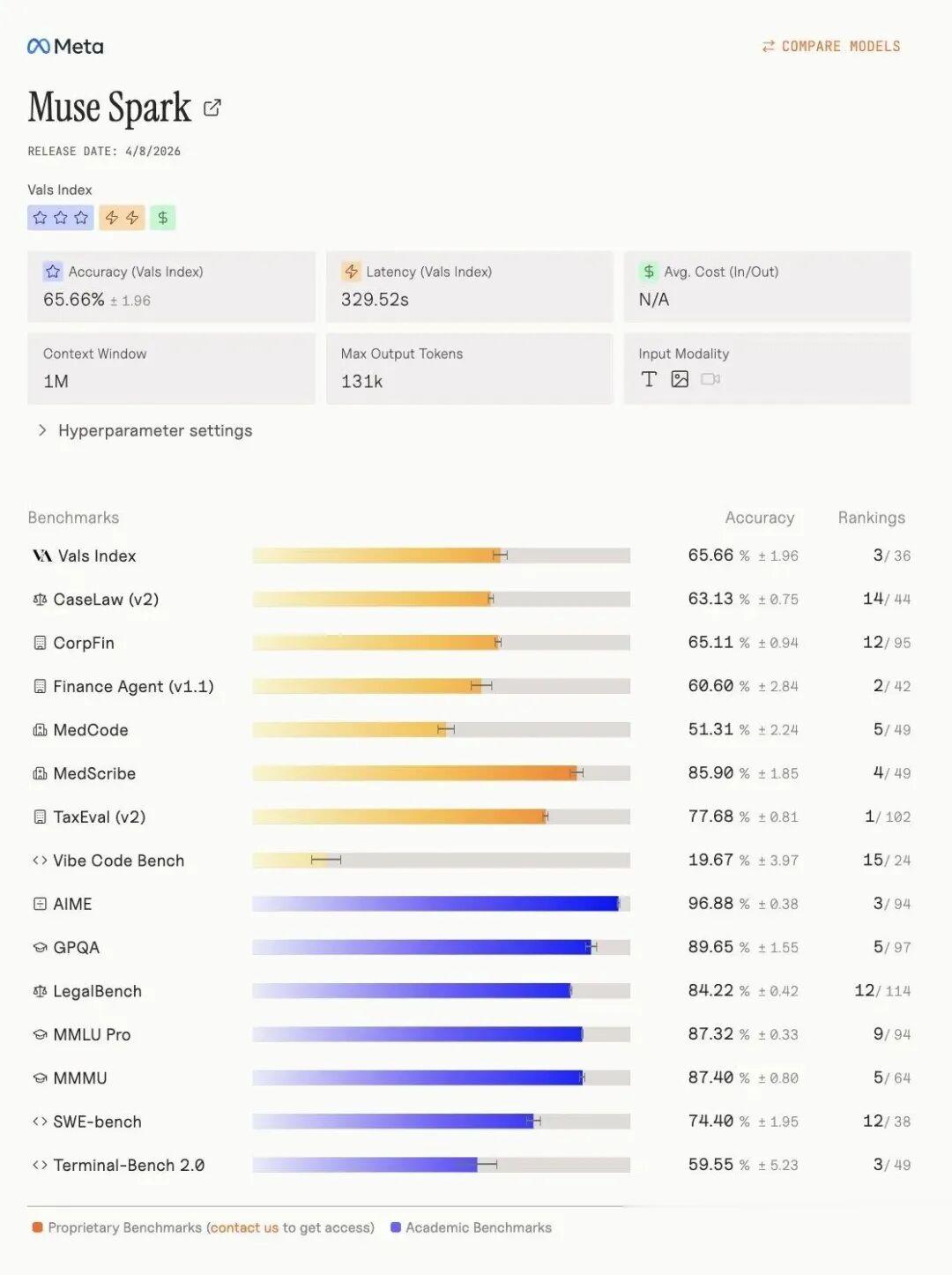Click the icon beside Finance Agent (v1.1)
This screenshot has height=1275, width=952.
pyautogui.click(x=40, y=686)
